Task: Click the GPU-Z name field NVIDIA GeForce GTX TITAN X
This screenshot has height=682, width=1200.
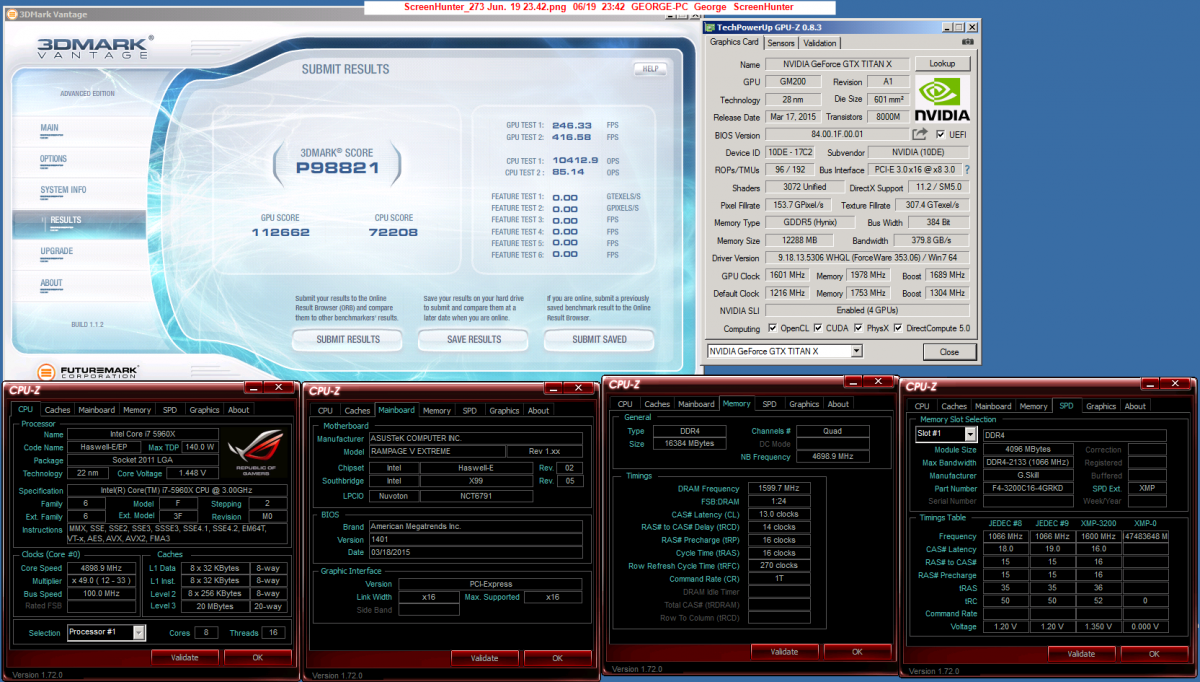Action: (x=837, y=63)
